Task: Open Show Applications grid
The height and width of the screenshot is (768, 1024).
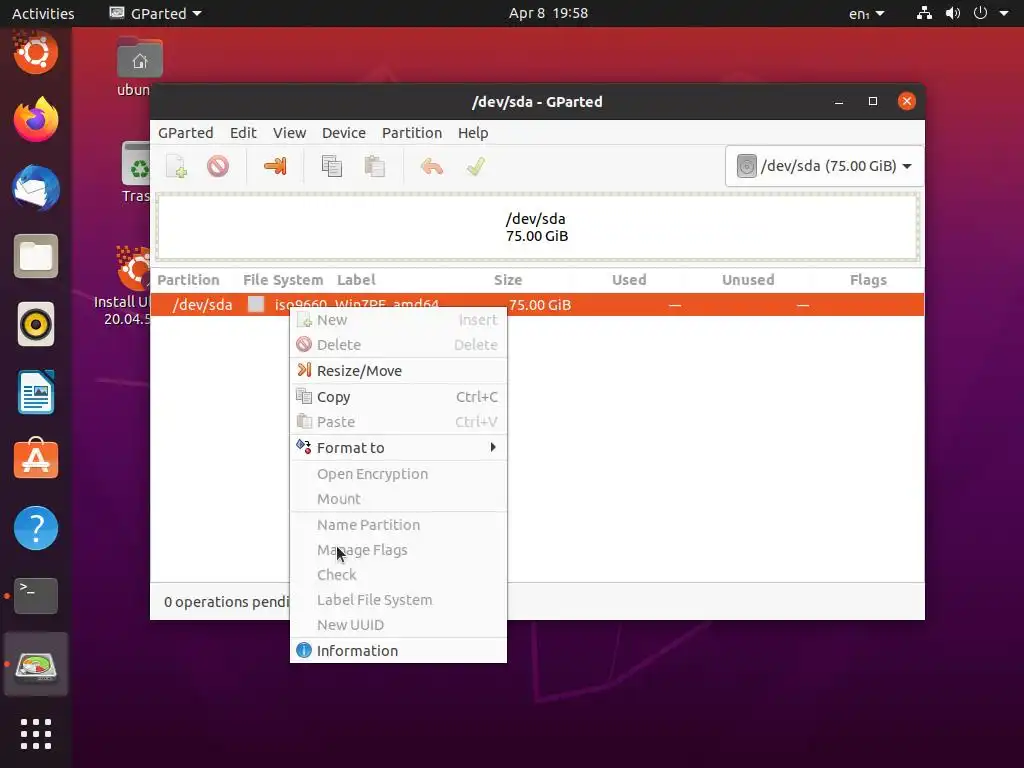Action: point(36,734)
